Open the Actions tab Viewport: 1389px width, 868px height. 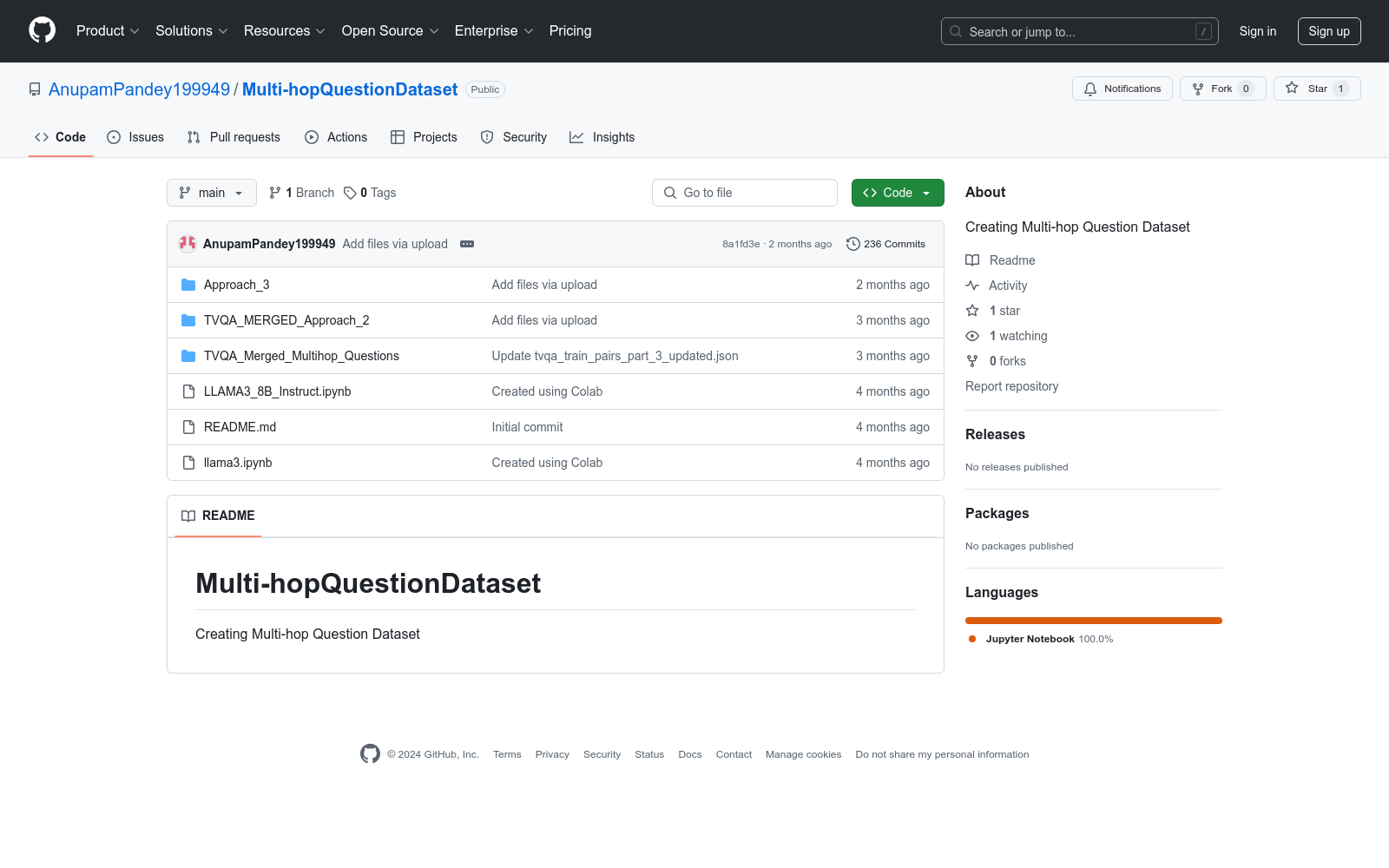click(336, 137)
